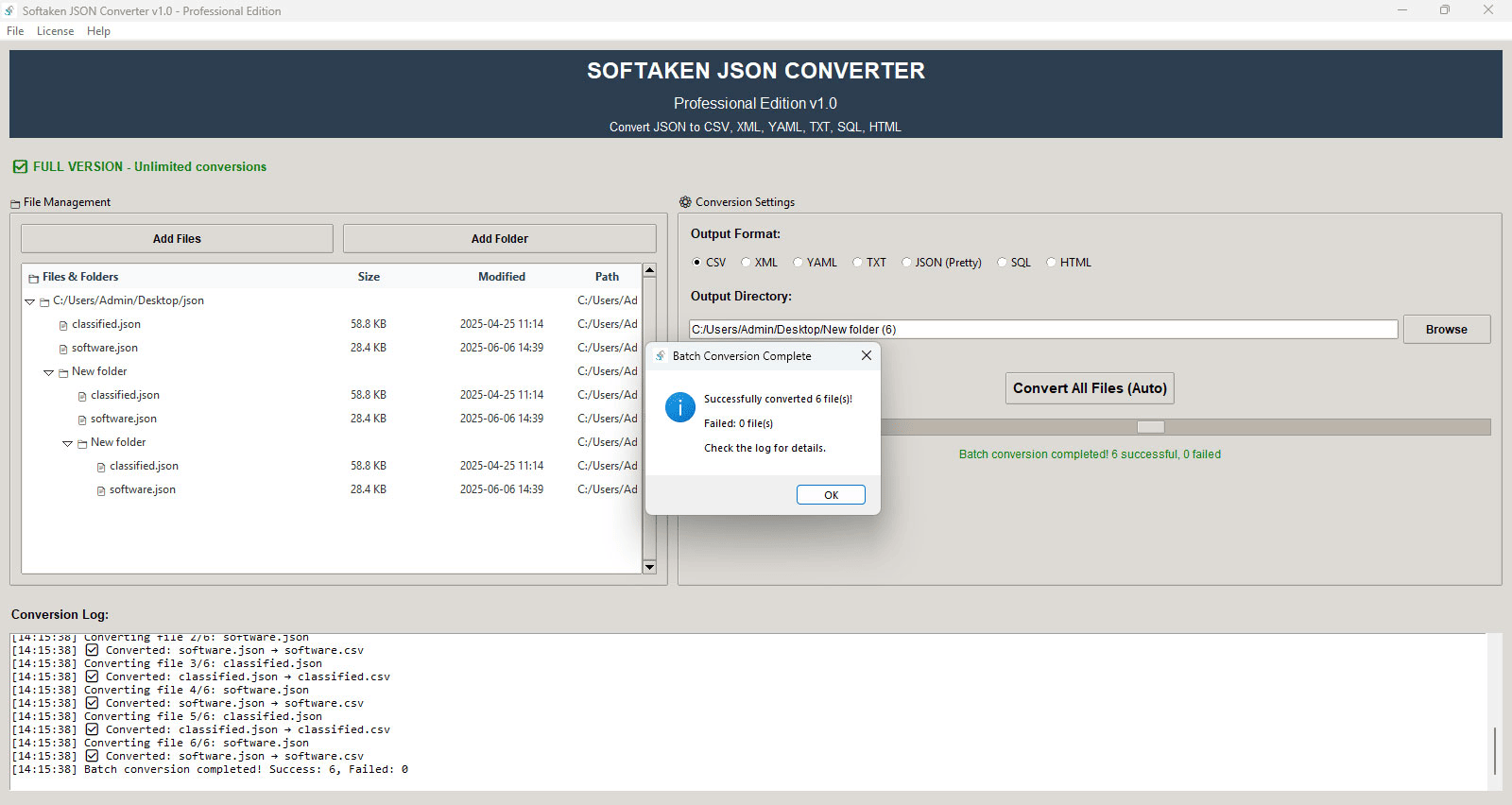Open the Help menu
This screenshot has height=805, width=1512.
(x=98, y=31)
